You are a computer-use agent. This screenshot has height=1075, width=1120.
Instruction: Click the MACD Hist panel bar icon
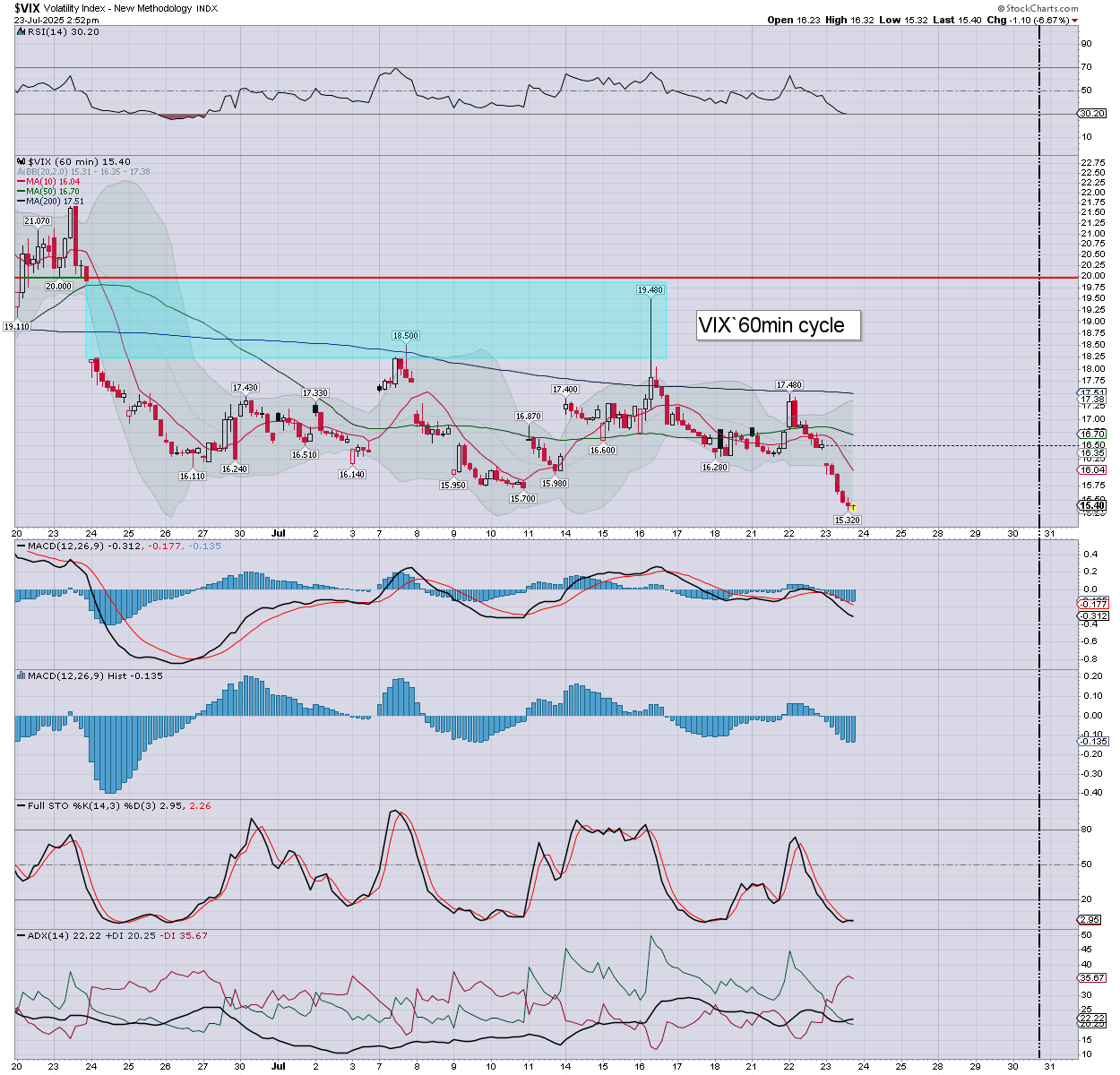[x=22, y=675]
